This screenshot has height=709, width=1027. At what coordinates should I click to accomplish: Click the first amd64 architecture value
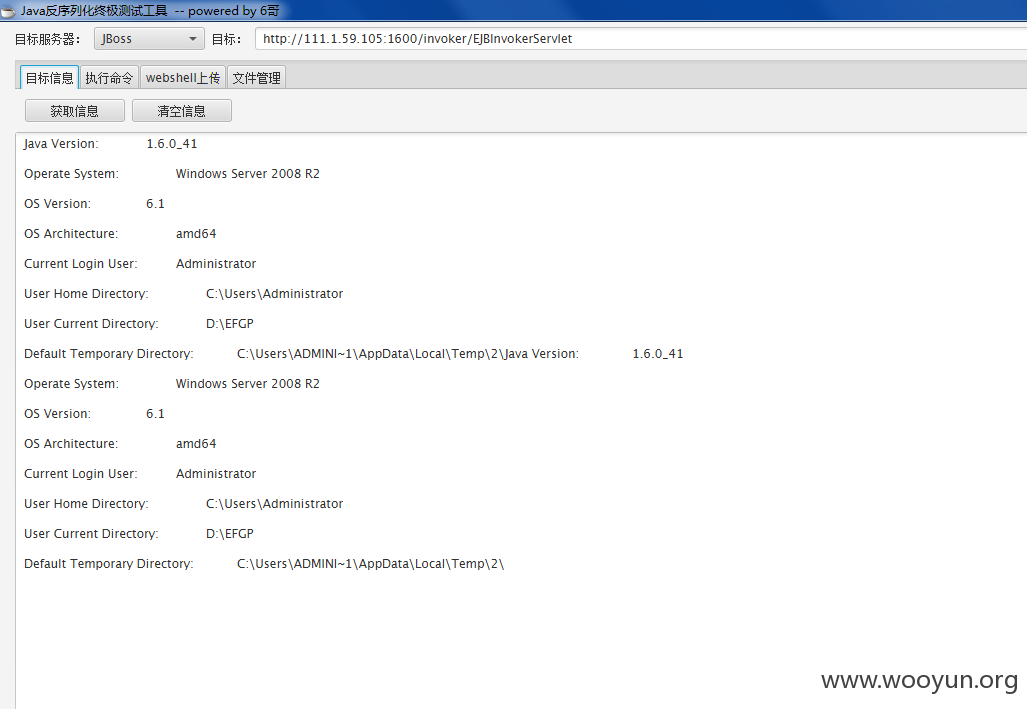196,234
